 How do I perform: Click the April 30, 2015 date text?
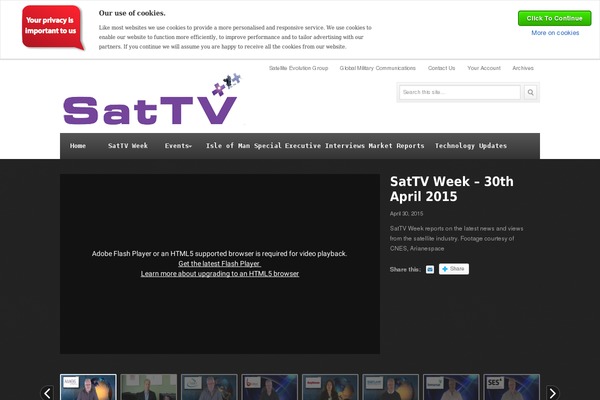pyautogui.click(x=406, y=214)
